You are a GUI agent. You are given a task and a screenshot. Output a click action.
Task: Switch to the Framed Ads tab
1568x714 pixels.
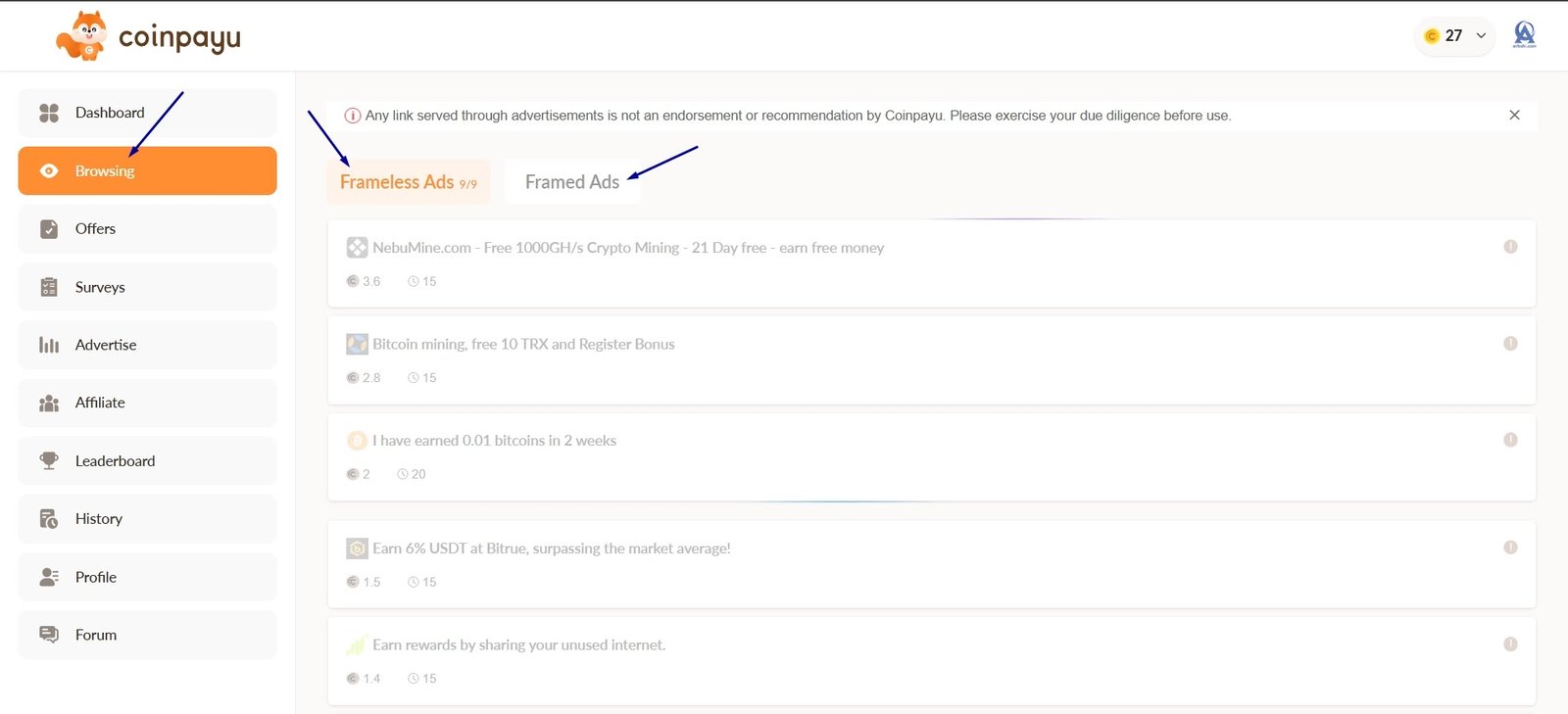(x=572, y=182)
